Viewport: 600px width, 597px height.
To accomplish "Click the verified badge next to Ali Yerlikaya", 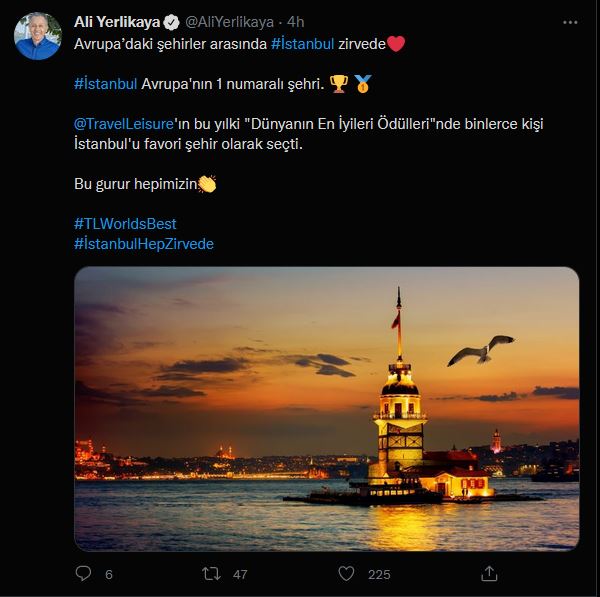I will (171, 22).
